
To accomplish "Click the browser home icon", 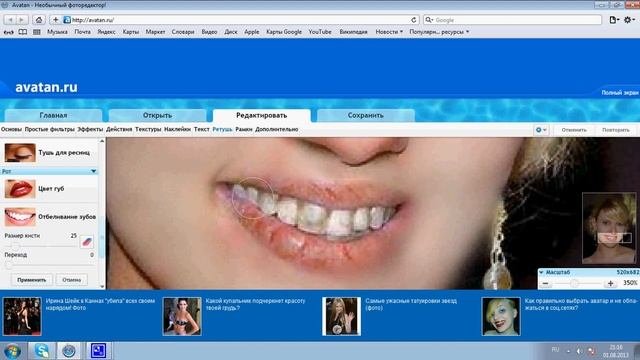I will click(x=39, y=20).
